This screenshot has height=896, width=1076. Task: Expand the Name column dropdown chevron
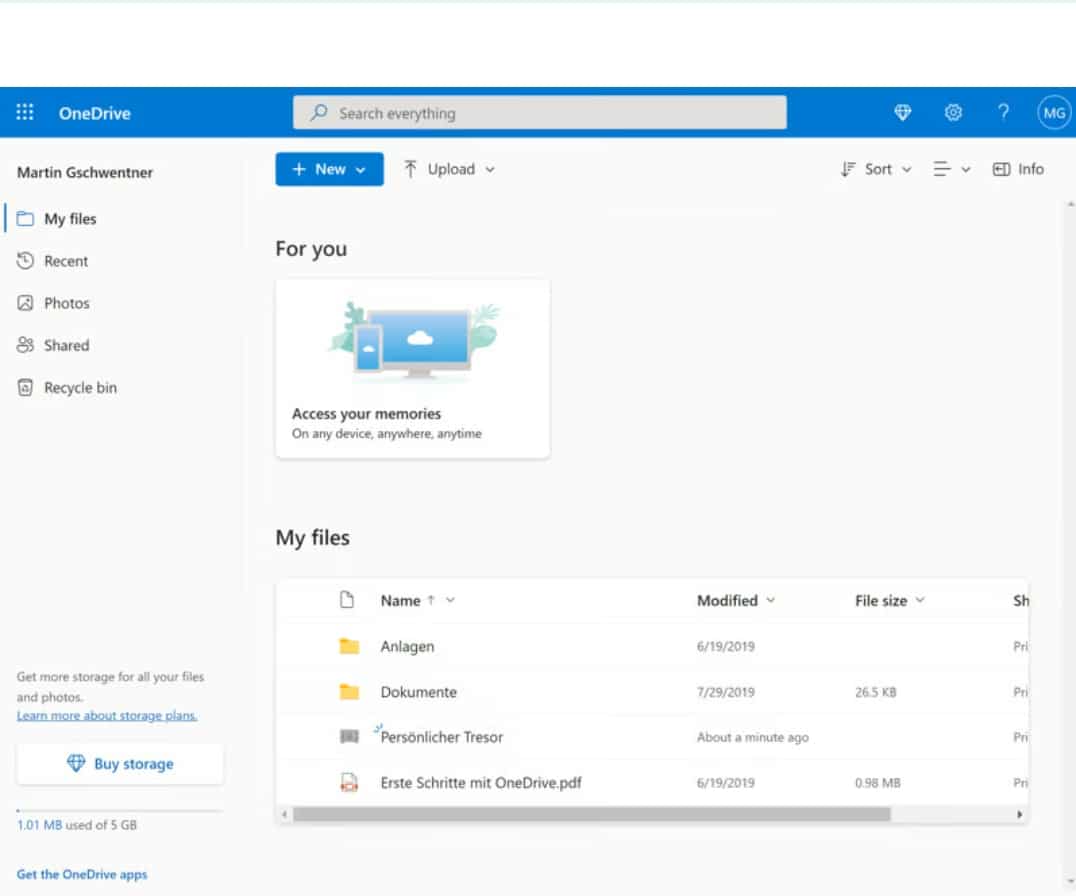[x=450, y=600]
